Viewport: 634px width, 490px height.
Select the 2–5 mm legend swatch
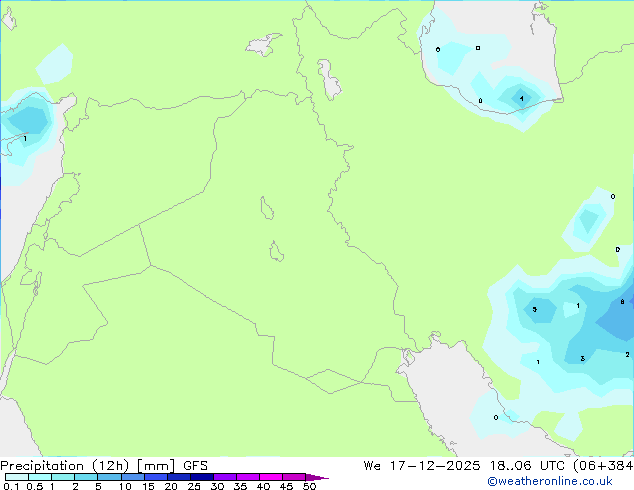point(86,477)
